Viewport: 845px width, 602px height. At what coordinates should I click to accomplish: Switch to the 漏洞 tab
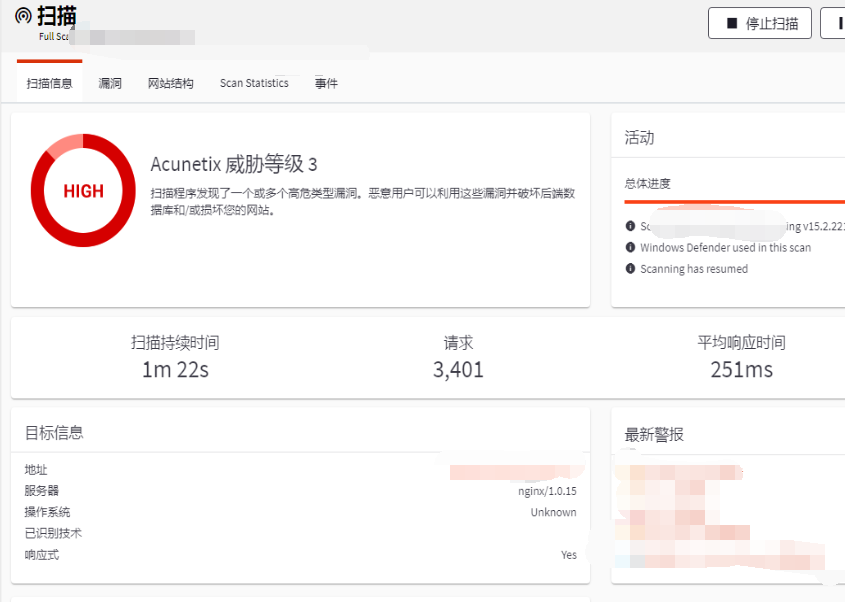point(110,83)
